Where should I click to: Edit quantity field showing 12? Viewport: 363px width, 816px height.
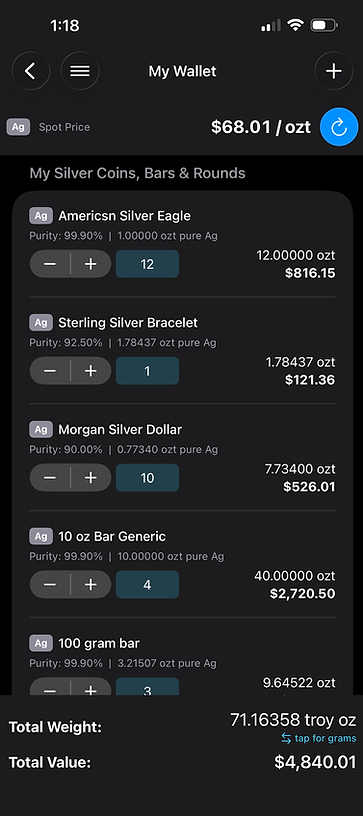click(147, 264)
